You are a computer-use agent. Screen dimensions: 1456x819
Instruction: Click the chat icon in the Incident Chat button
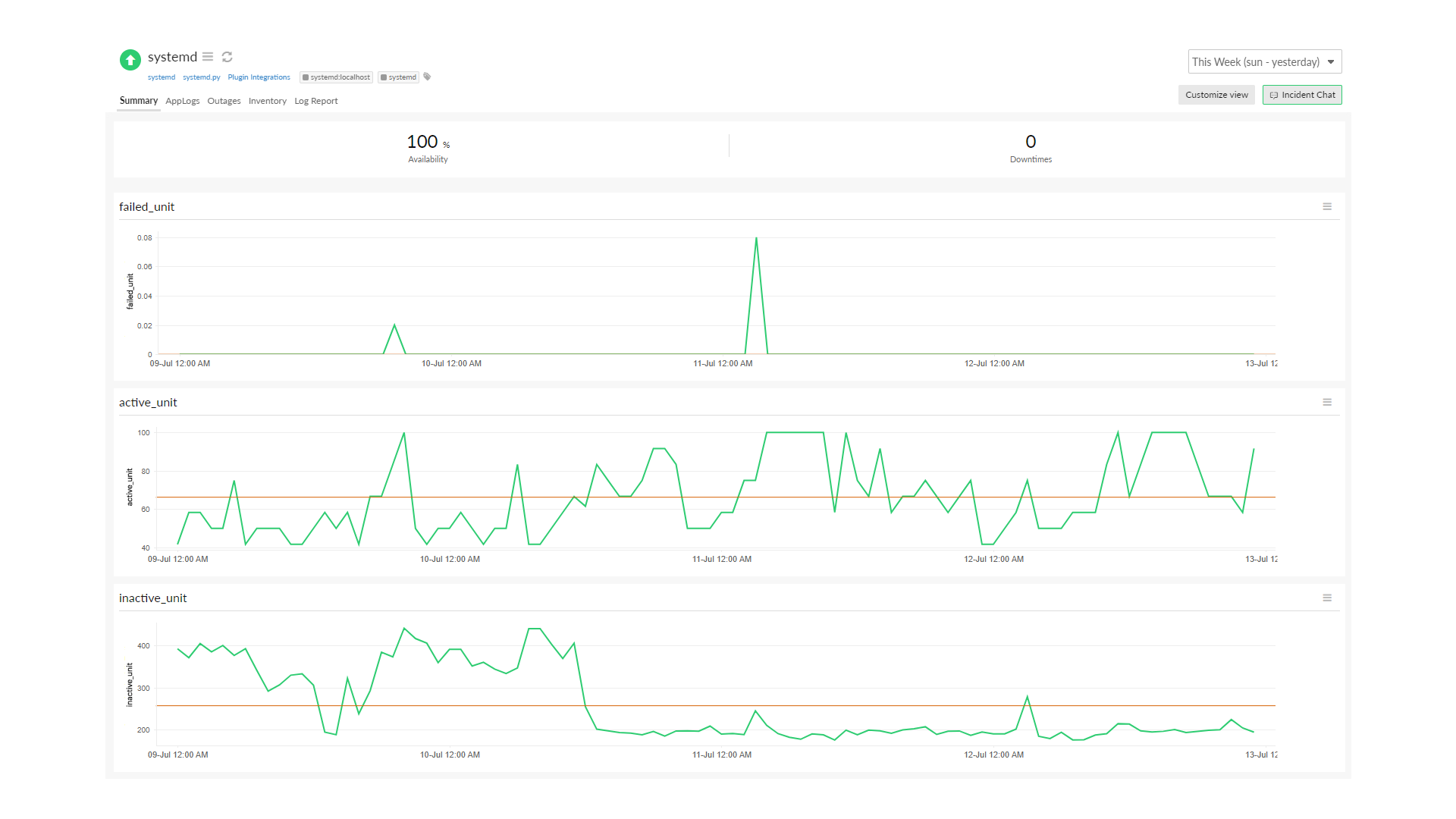tap(1274, 96)
